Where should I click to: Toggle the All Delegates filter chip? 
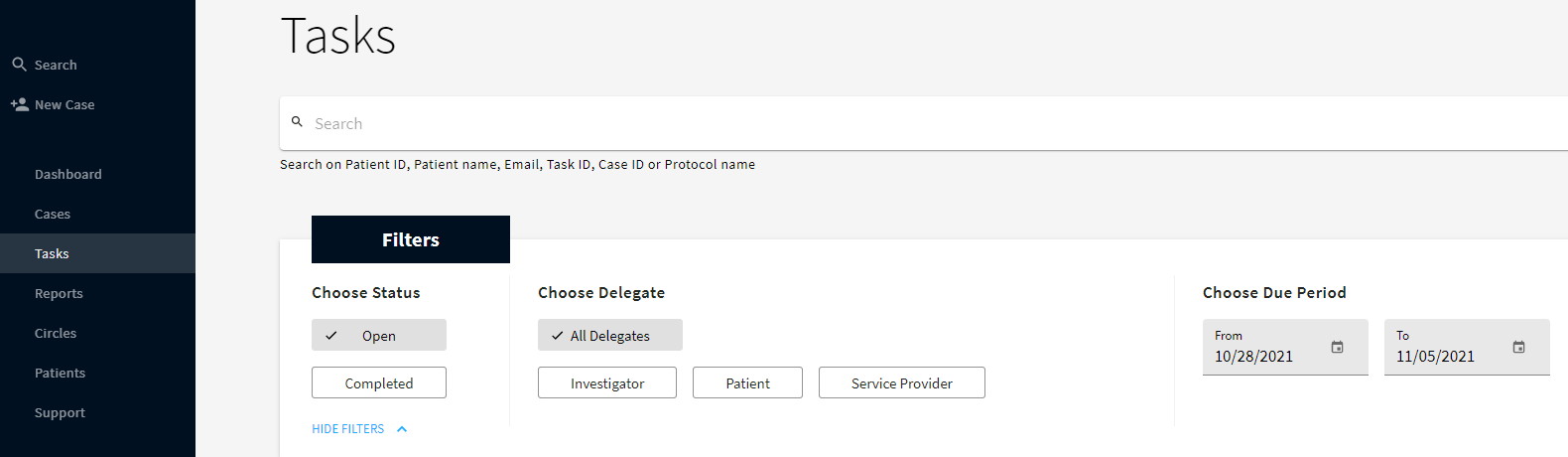coord(609,336)
